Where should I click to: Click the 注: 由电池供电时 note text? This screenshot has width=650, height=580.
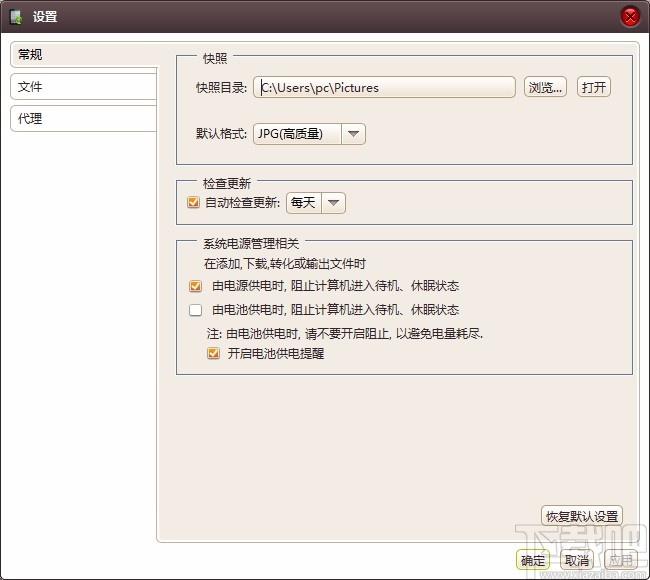coord(345,333)
